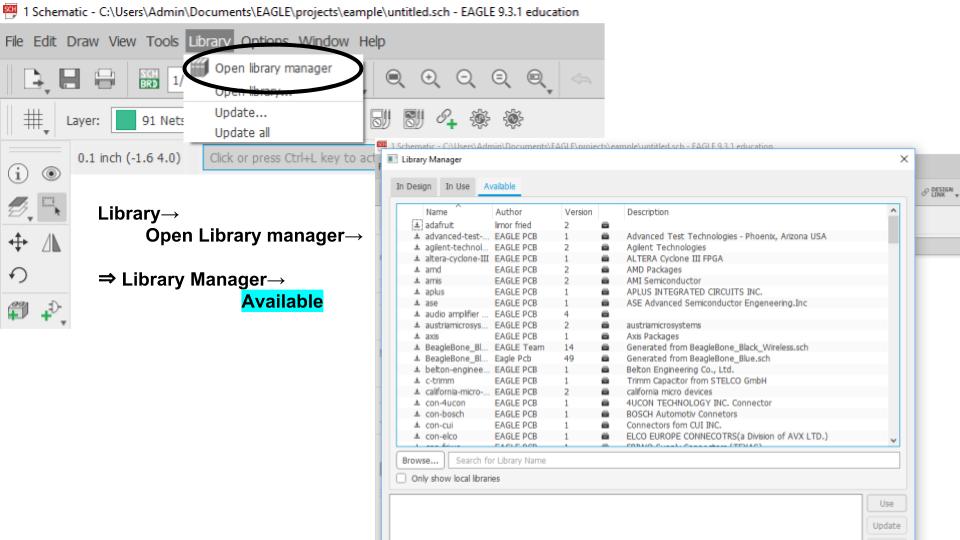
Task: Click the Save floppy disk icon
Action: pos(69,78)
